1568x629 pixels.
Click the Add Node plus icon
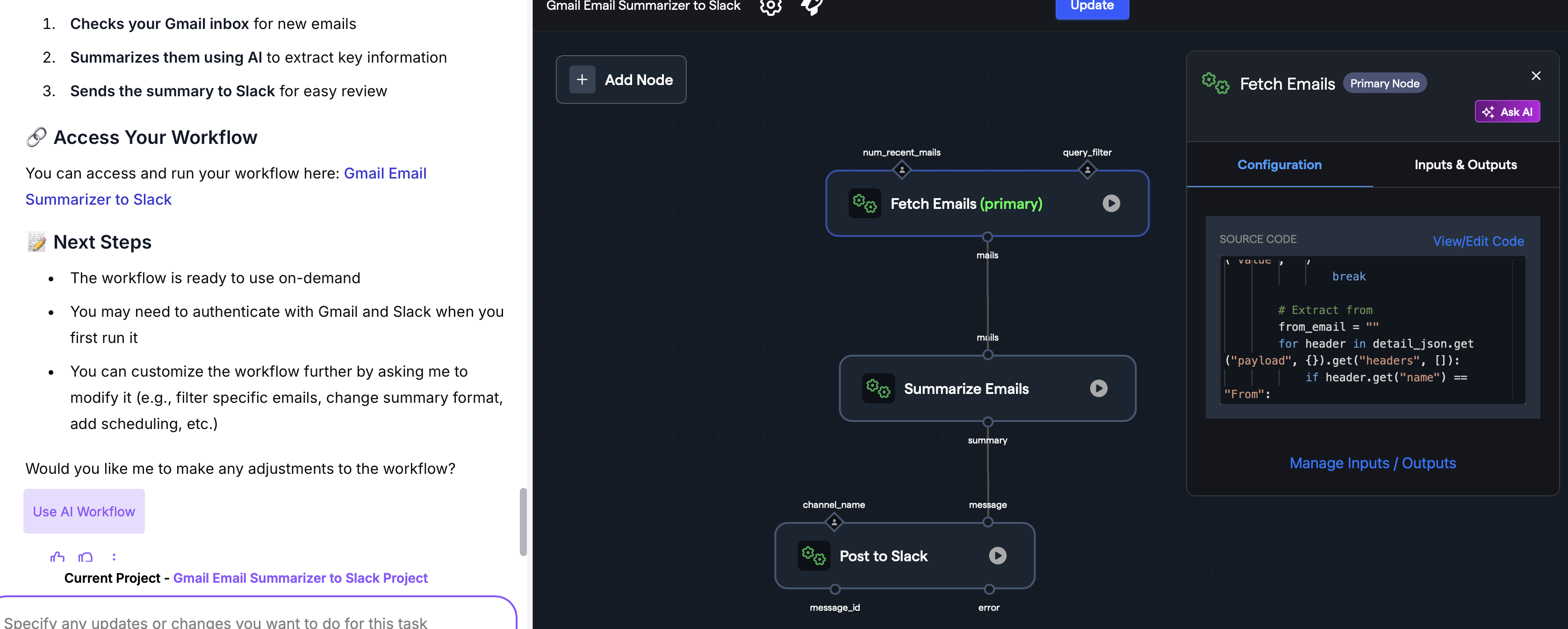coord(582,80)
